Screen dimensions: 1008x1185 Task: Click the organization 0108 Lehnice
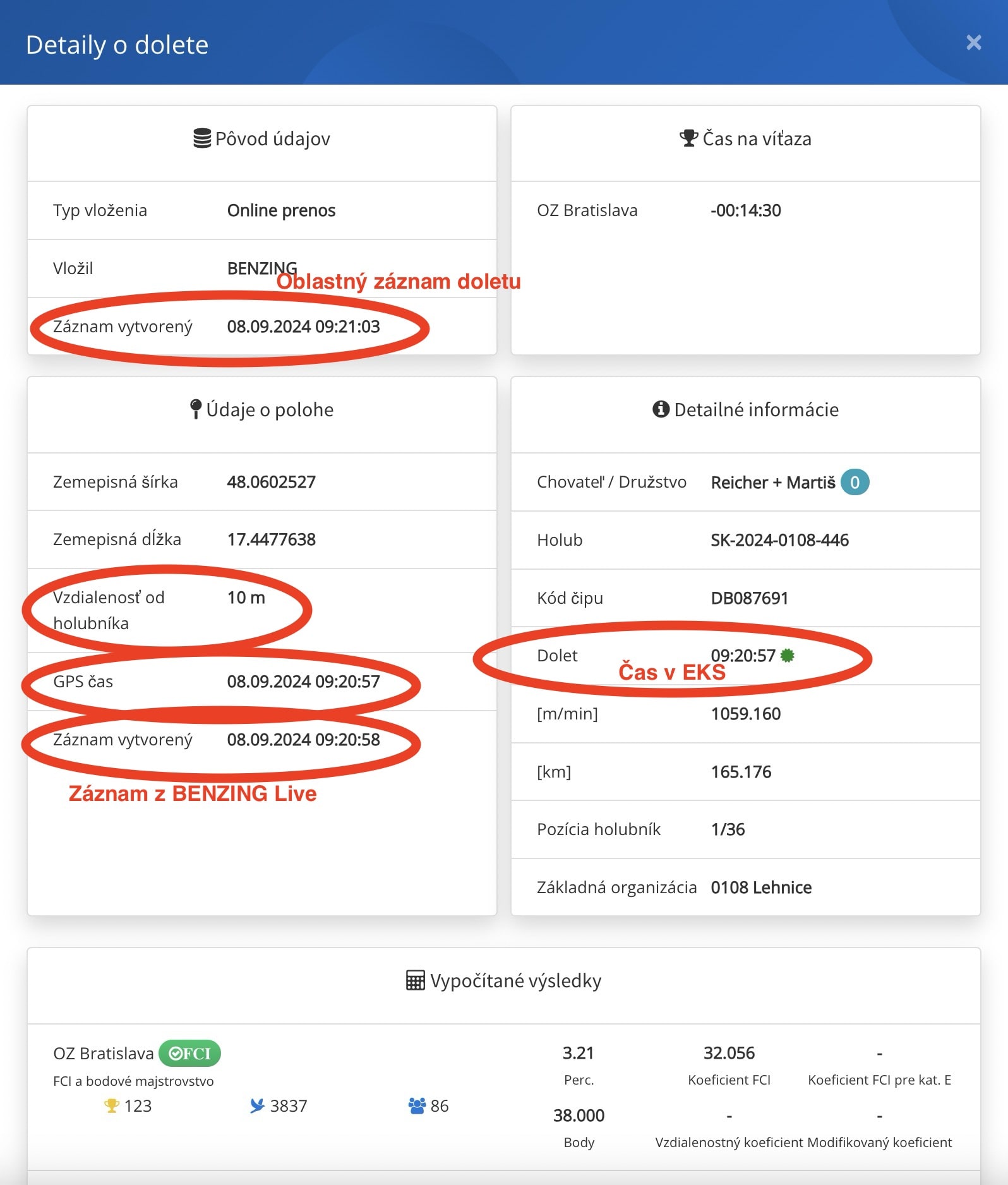[x=761, y=887]
